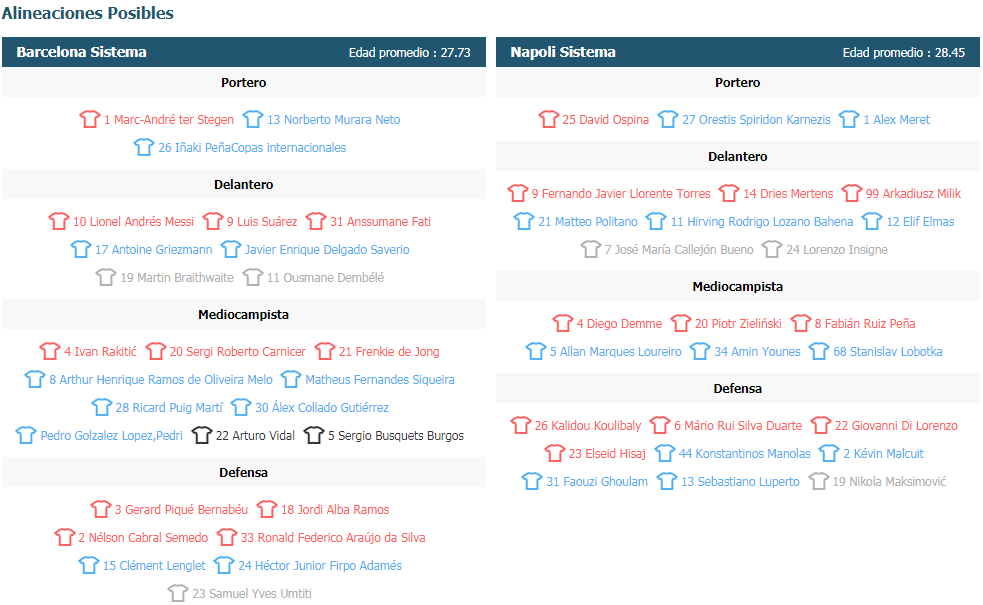983x605 pixels.
Task: Open the Marc-André ter Stegen player link
Action: click(169, 120)
